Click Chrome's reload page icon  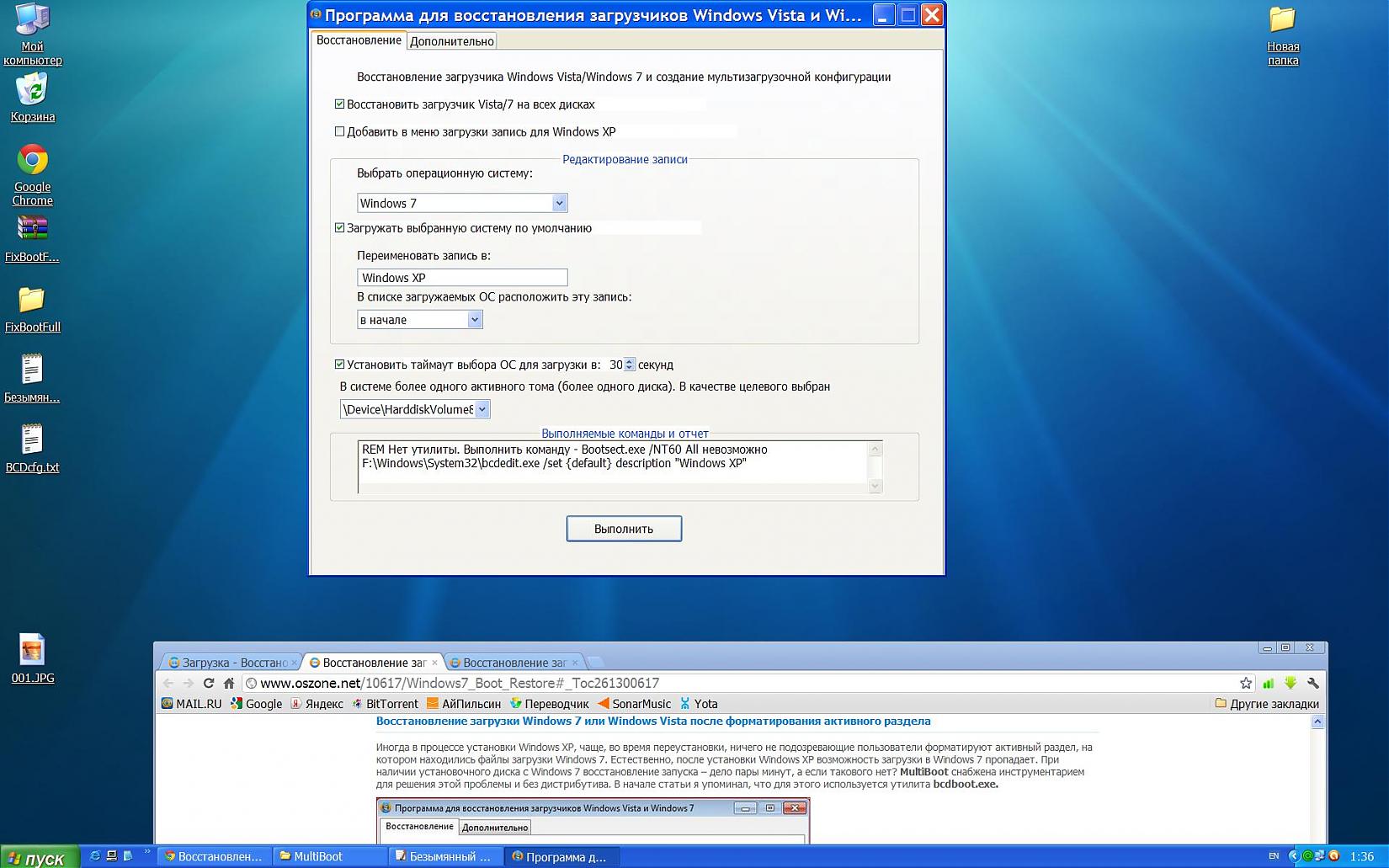click(208, 683)
